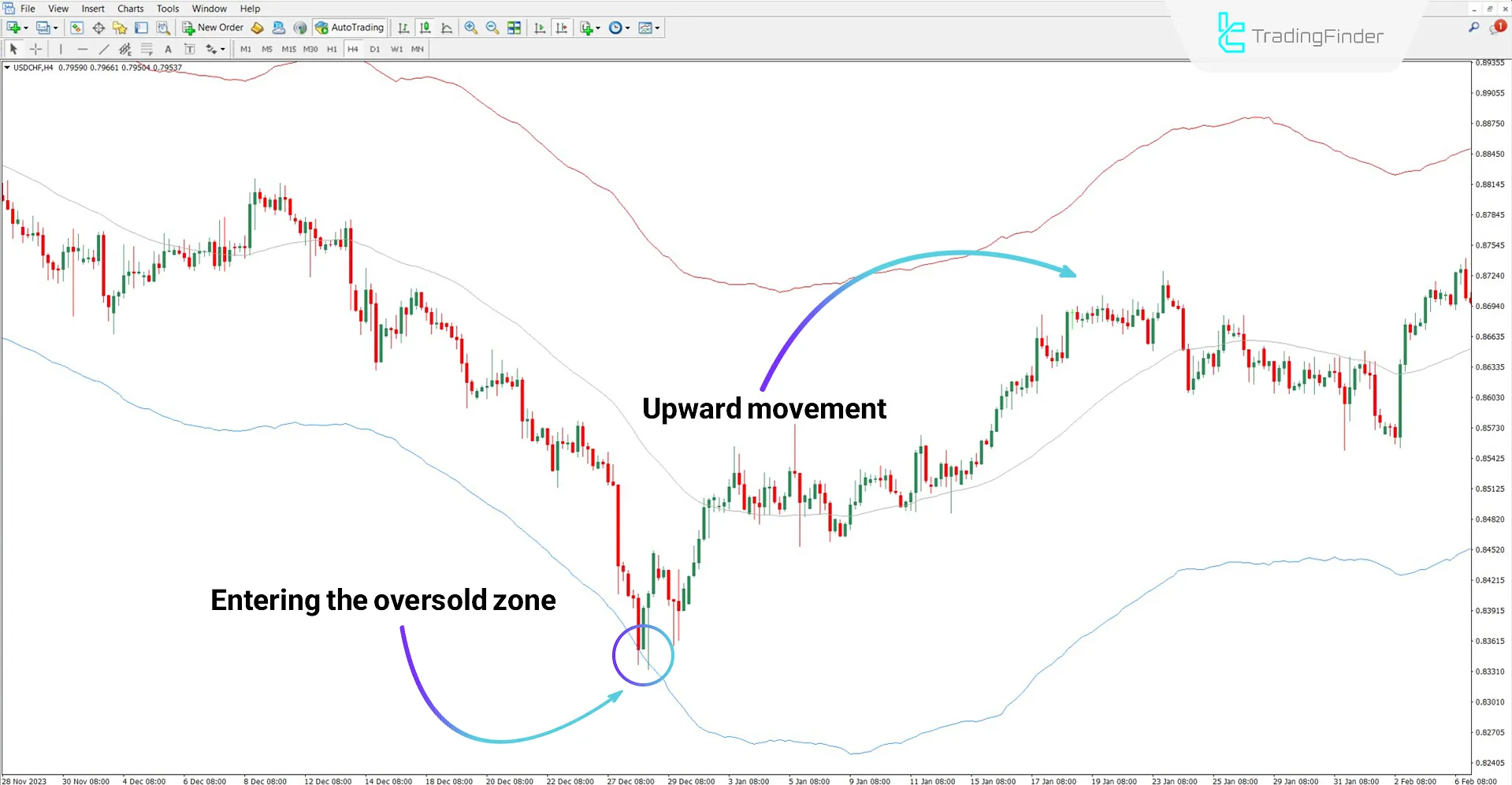1512x785 pixels.
Task: Switch to line chart display
Action: (x=447, y=28)
